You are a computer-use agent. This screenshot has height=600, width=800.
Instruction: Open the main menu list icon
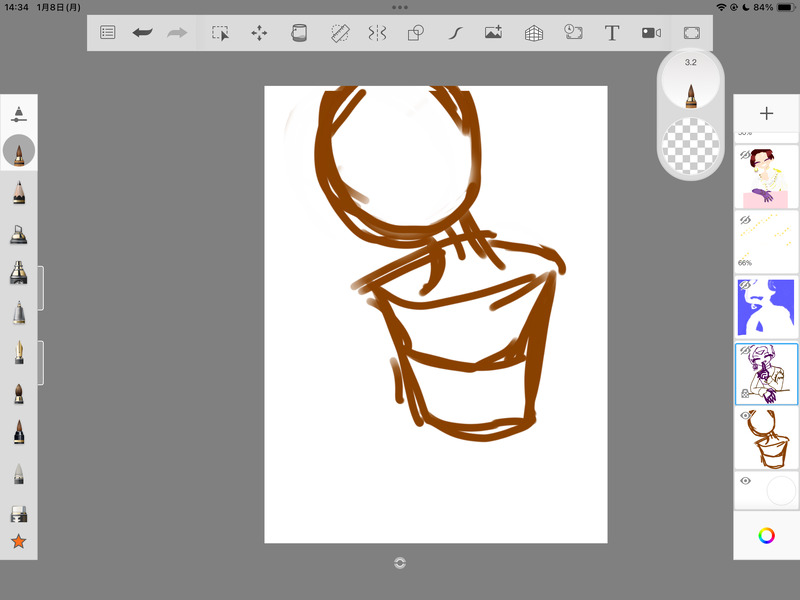click(108, 33)
